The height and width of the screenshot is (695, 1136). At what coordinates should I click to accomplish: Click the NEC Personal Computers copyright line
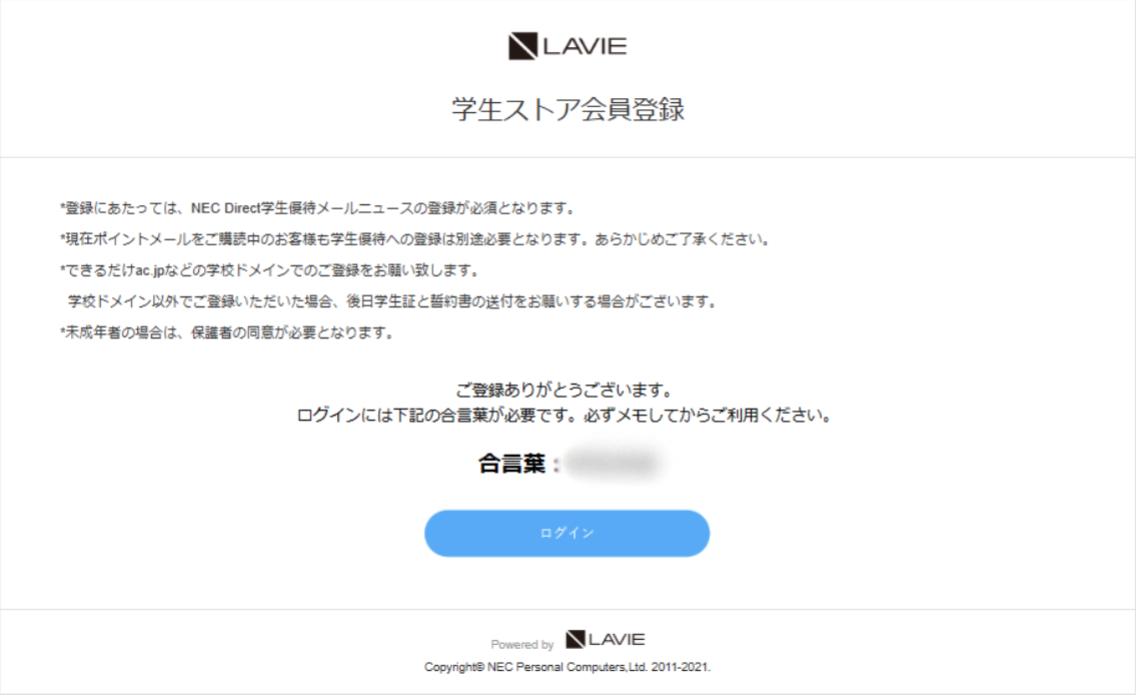[567, 667]
